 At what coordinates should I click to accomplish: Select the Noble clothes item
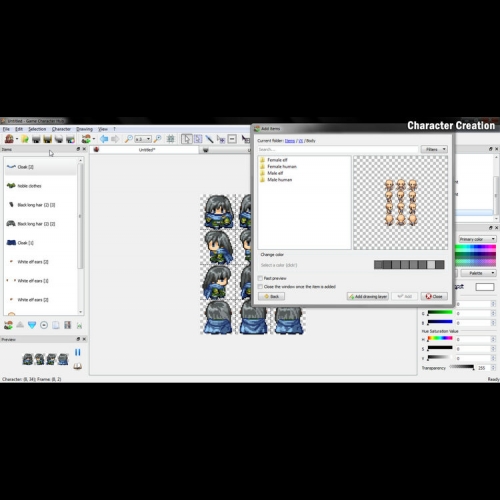(40, 186)
